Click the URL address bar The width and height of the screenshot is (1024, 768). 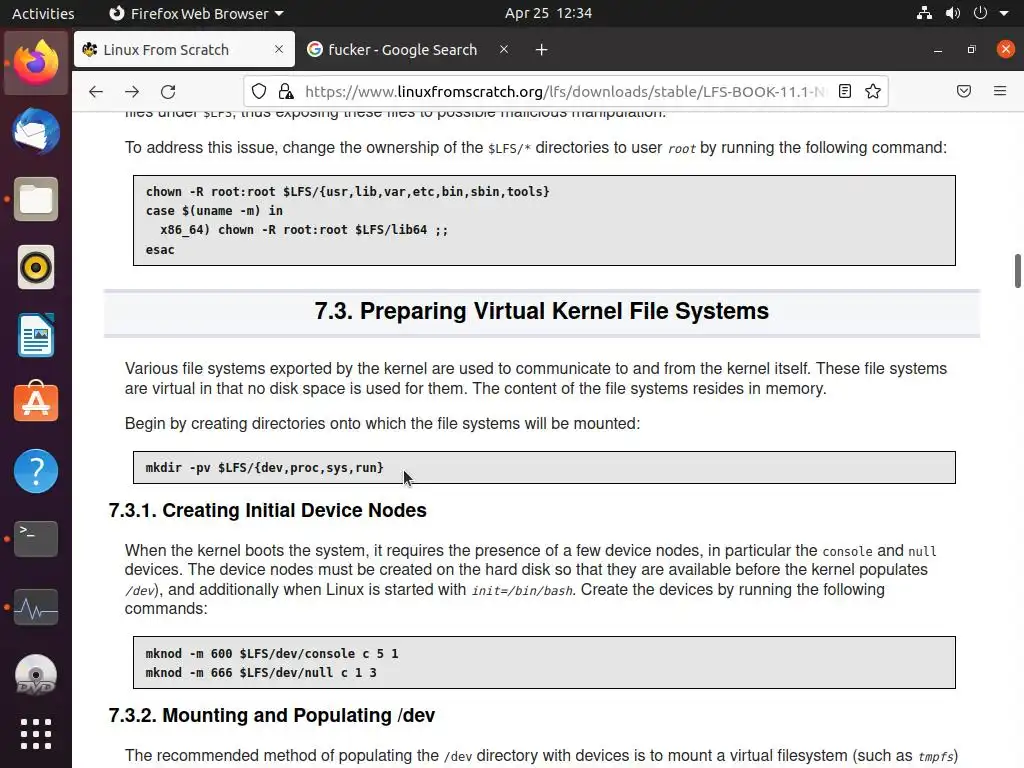pyautogui.click(x=566, y=91)
